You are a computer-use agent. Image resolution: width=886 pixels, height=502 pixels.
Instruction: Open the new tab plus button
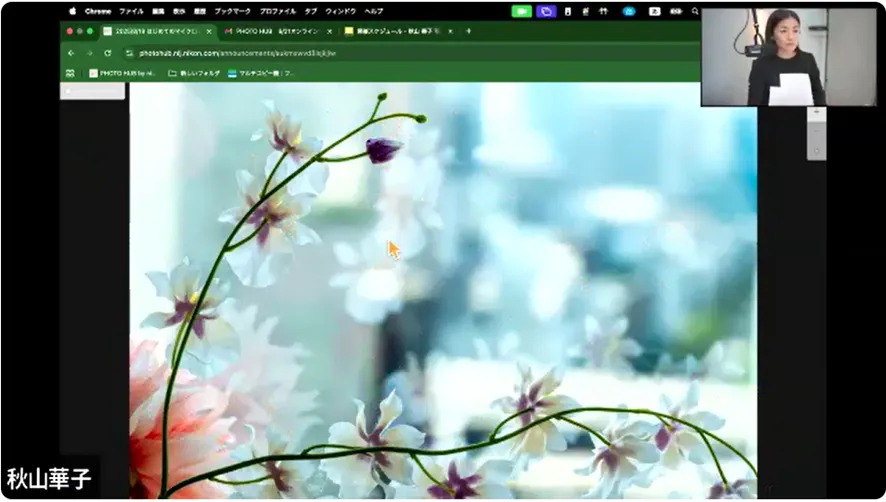tap(468, 31)
